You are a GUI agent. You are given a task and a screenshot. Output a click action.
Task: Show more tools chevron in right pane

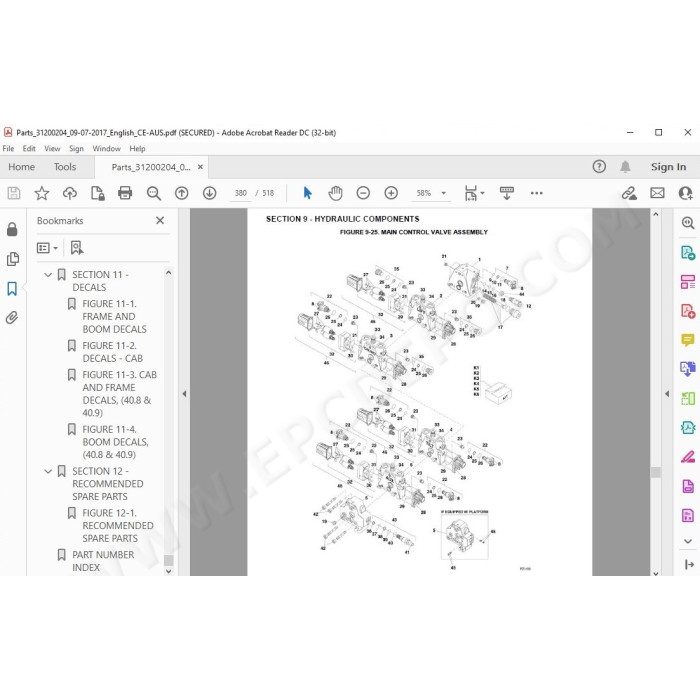(688, 541)
